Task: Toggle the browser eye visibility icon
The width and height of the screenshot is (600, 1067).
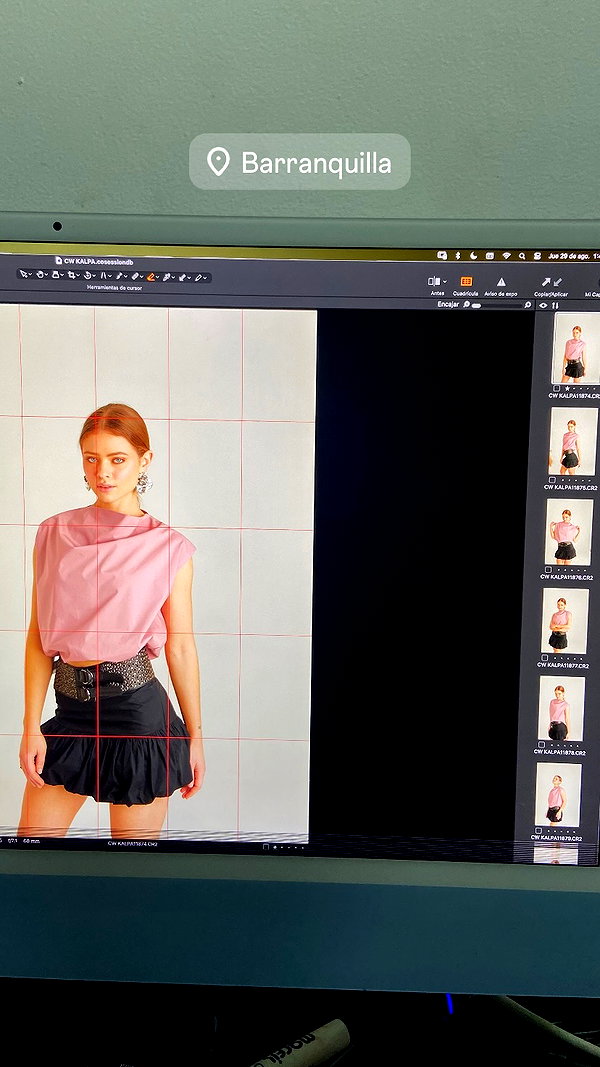Action: click(x=543, y=306)
